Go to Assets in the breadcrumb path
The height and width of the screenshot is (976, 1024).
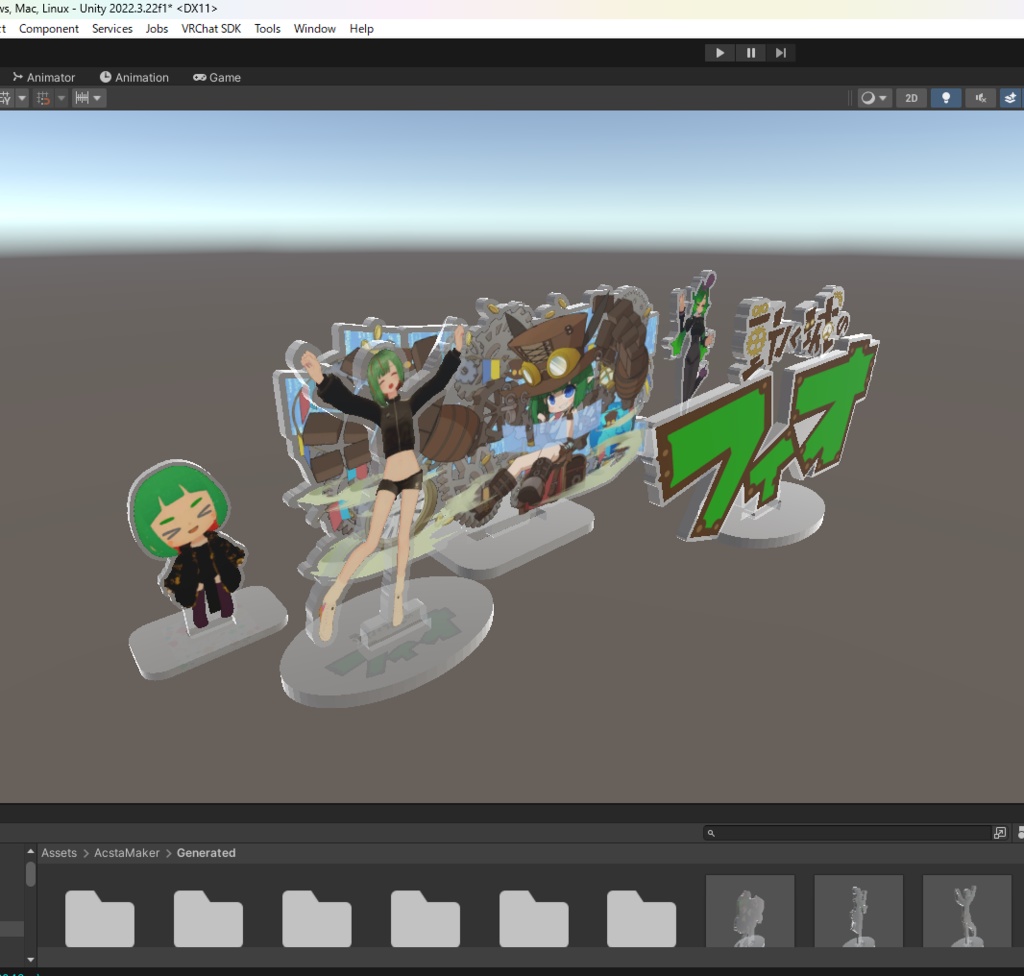[x=59, y=853]
